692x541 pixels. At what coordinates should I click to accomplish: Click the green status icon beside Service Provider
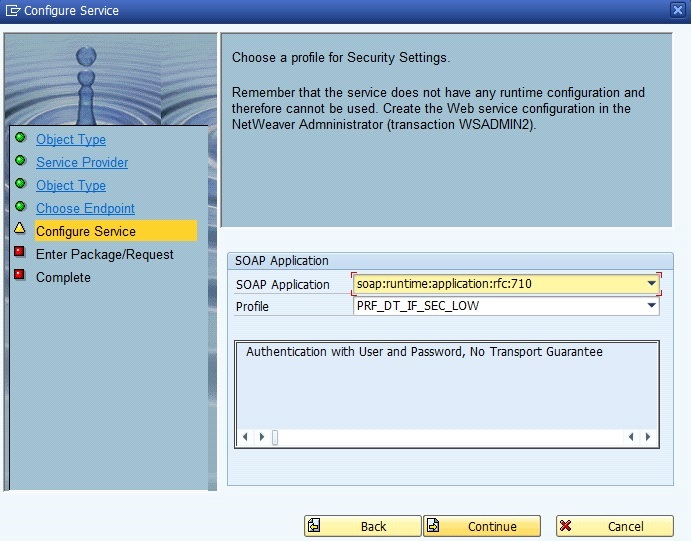tap(19, 161)
